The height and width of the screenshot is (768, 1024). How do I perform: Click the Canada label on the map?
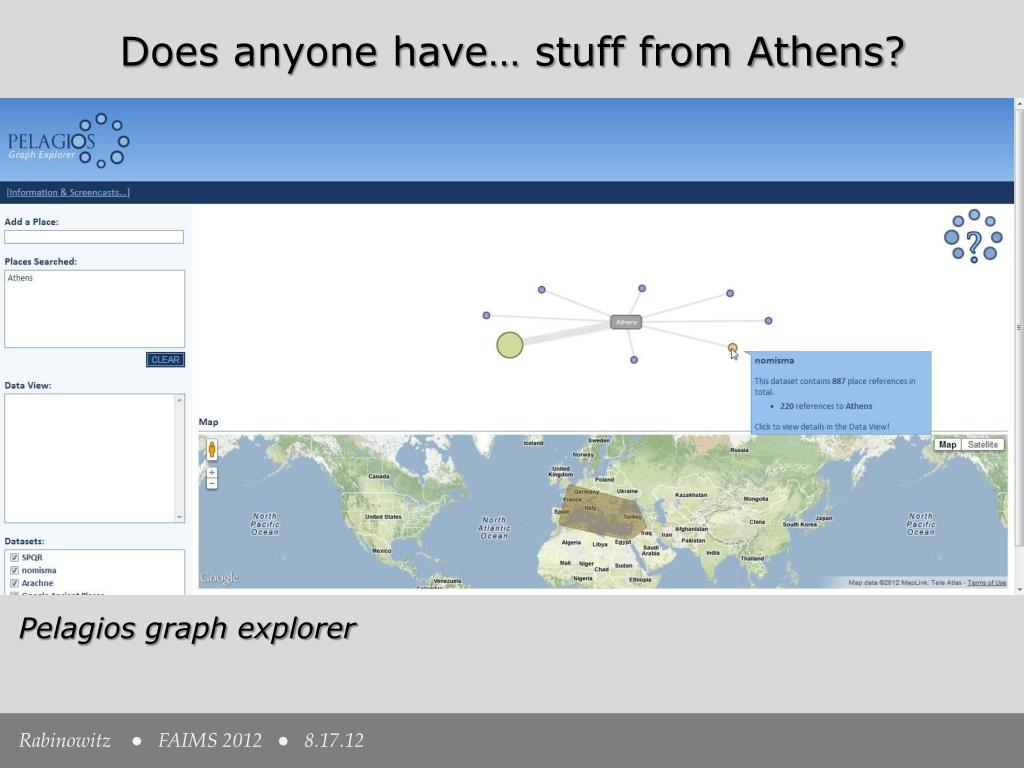(x=379, y=476)
